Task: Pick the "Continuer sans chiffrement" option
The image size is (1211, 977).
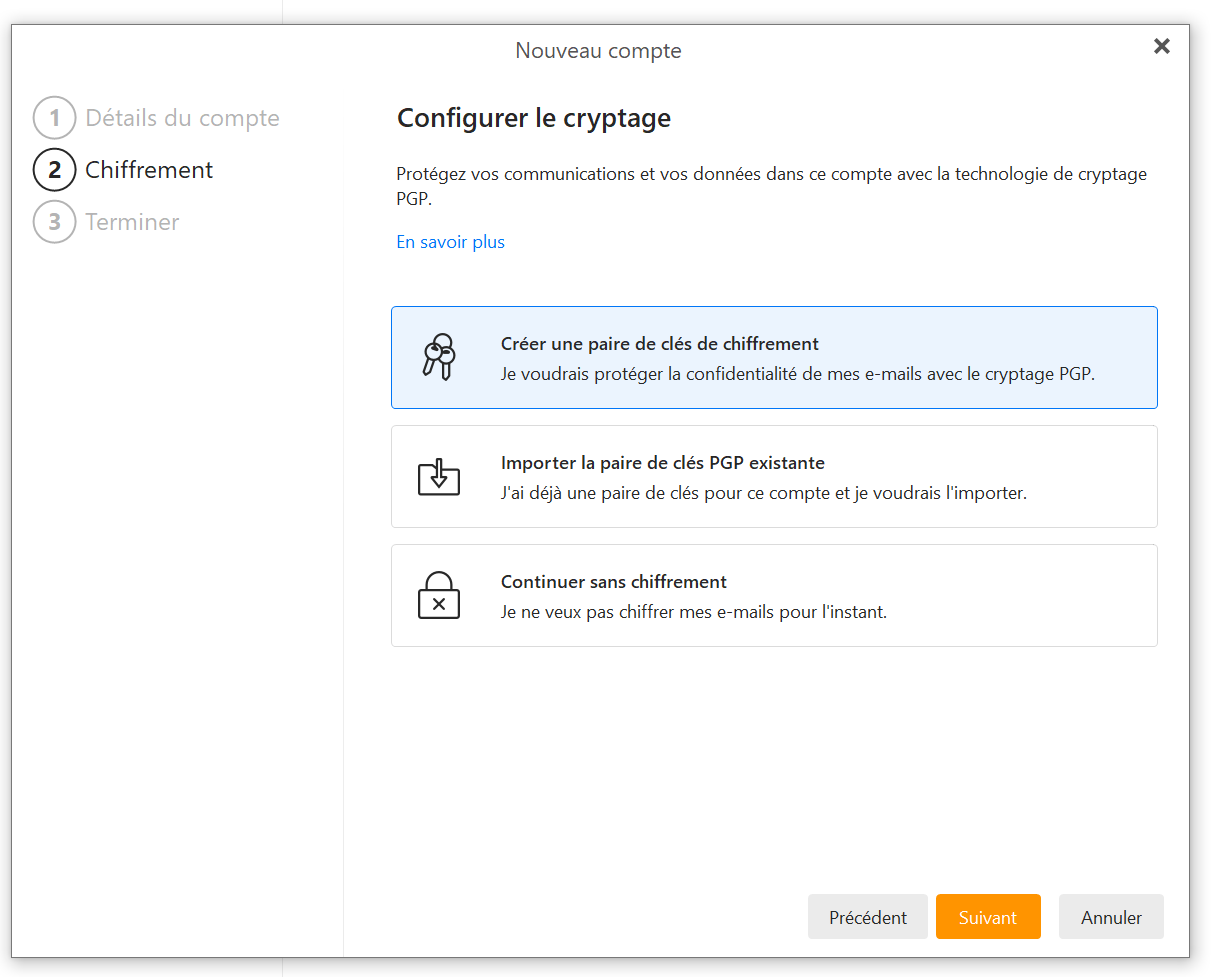Action: (613, 582)
